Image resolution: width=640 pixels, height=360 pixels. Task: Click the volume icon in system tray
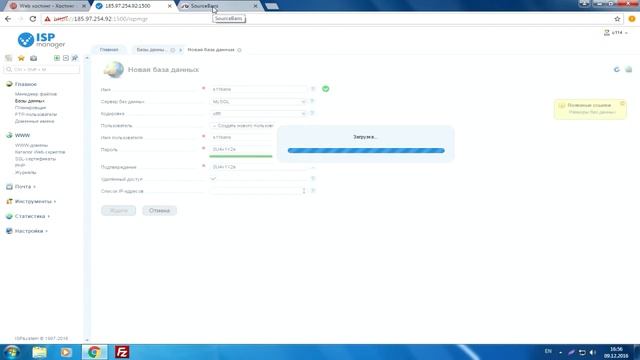(x=593, y=352)
